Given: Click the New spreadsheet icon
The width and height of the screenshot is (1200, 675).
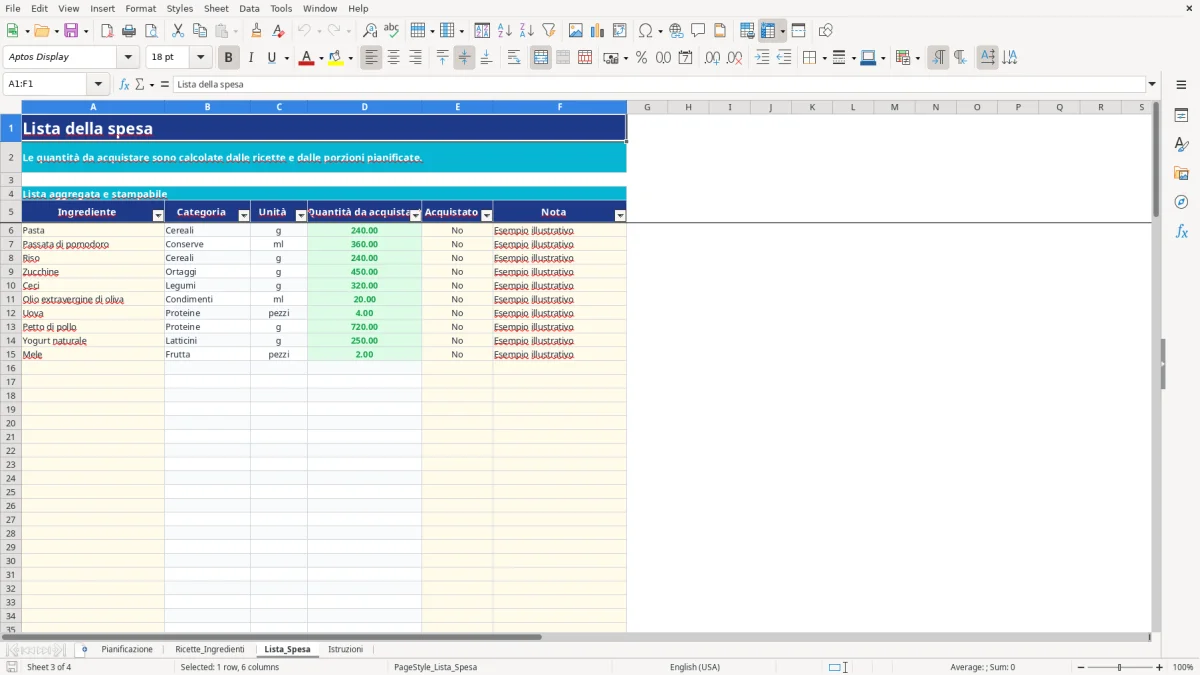Looking at the screenshot, I should [x=12, y=31].
